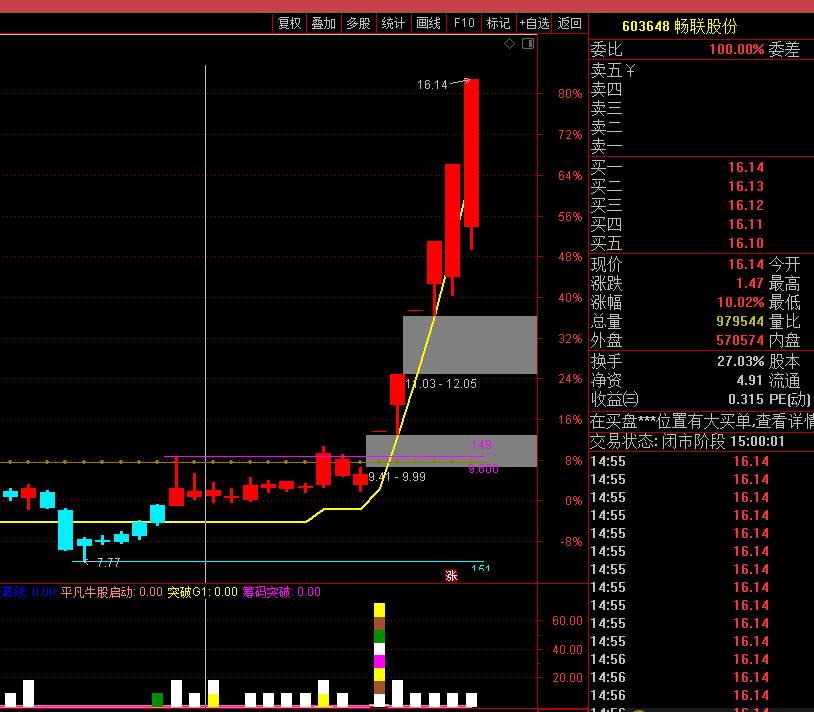Image resolution: width=814 pixels, height=712 pixels.
Task: Click the upper gray gap rectangle
Action: pos(470,345)
